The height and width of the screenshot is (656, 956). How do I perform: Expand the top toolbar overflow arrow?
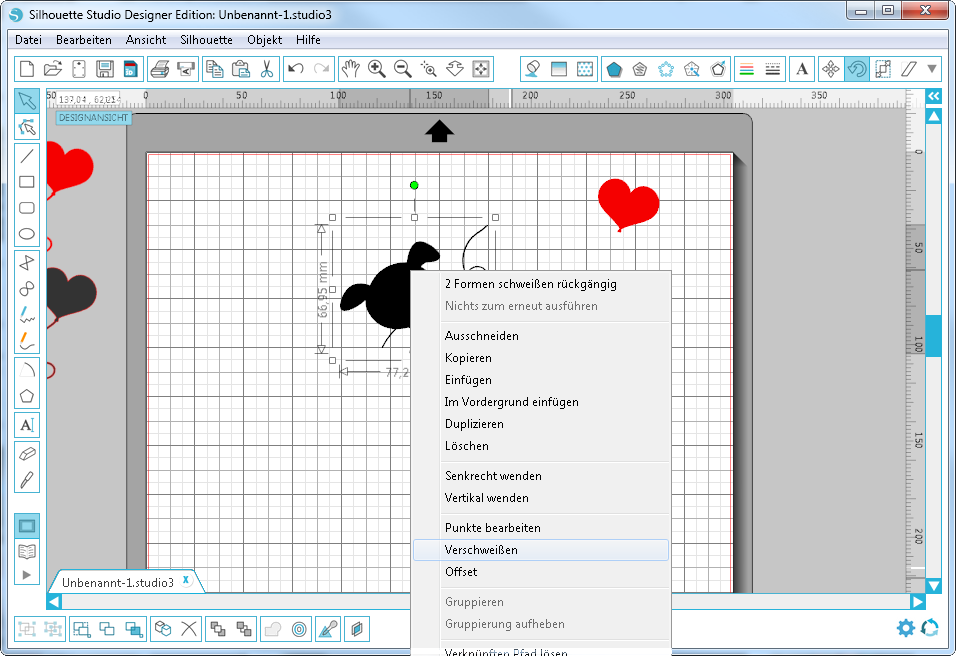pos(933,69)
